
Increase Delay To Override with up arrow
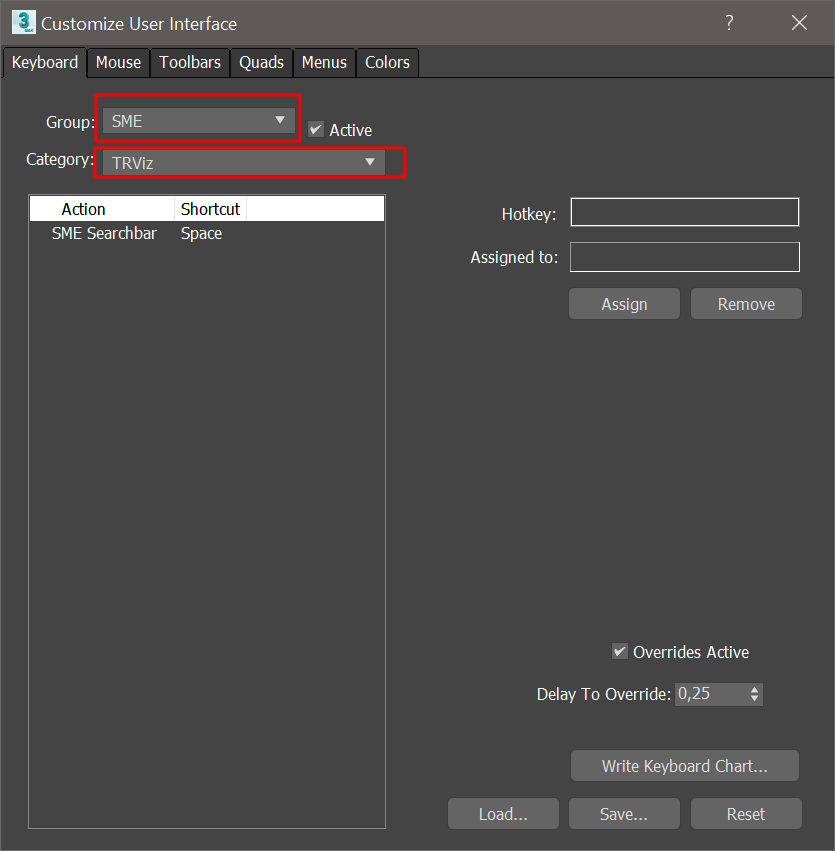(x=755, y=689)
